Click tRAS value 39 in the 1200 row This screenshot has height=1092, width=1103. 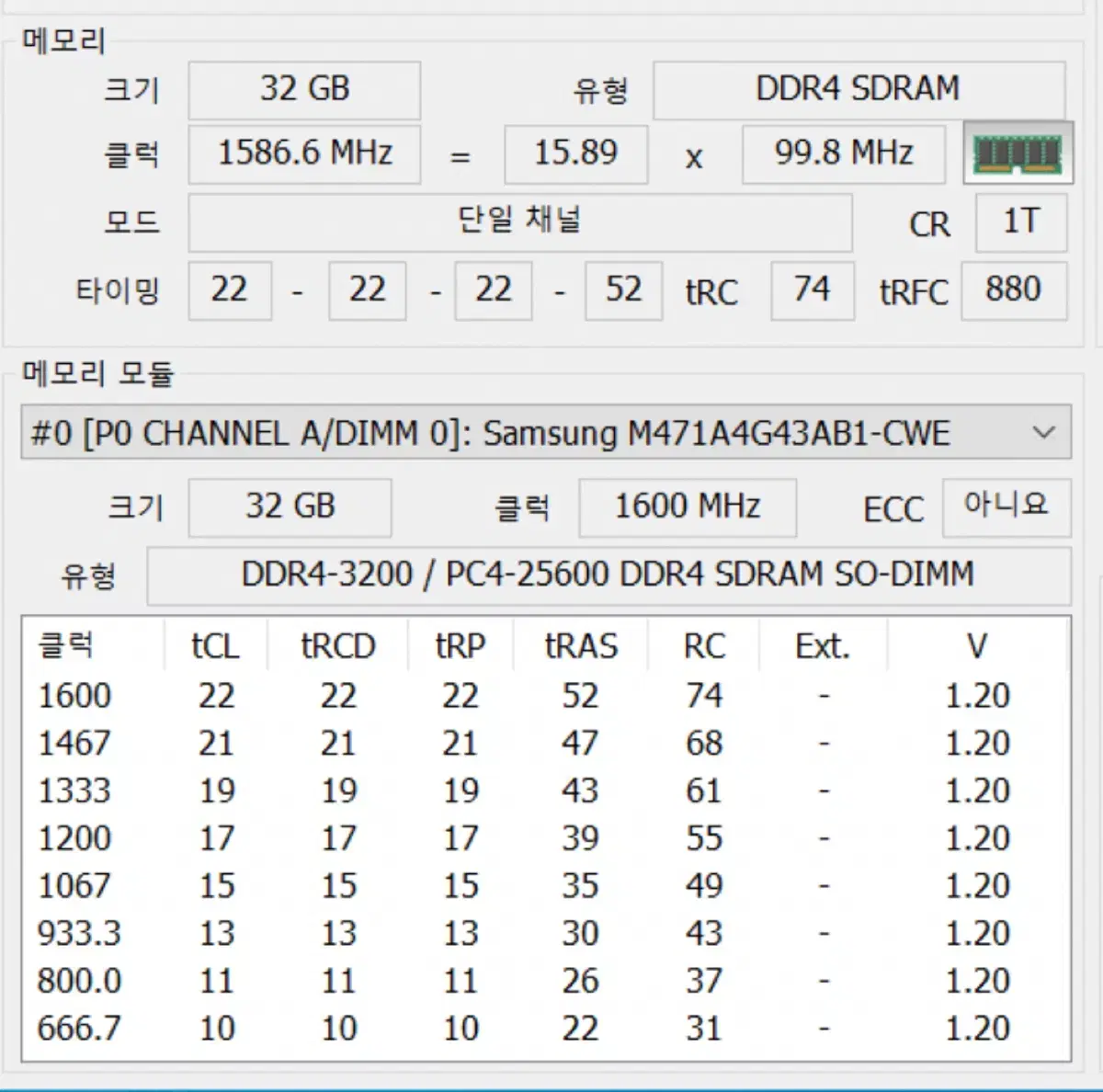(580, 838)
